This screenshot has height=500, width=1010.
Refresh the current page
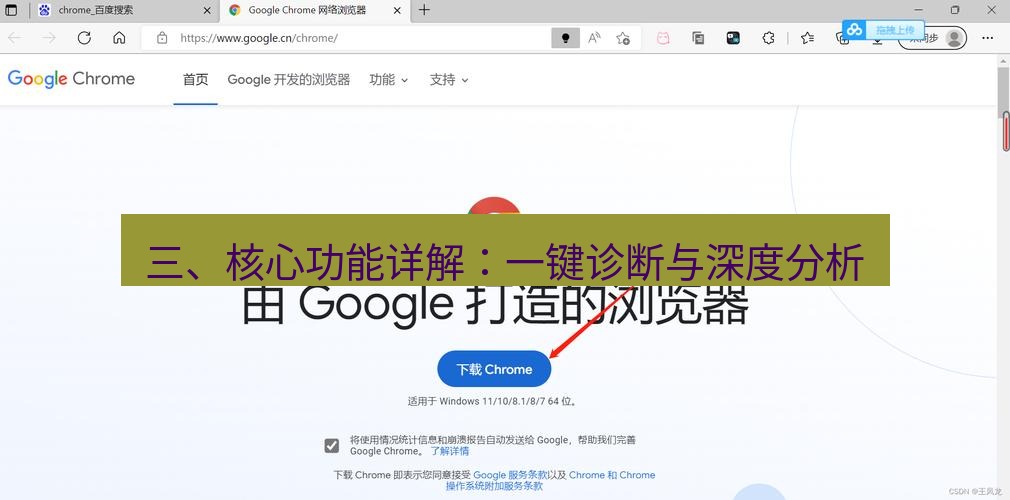pyautogui.click(x=84, y=38)
